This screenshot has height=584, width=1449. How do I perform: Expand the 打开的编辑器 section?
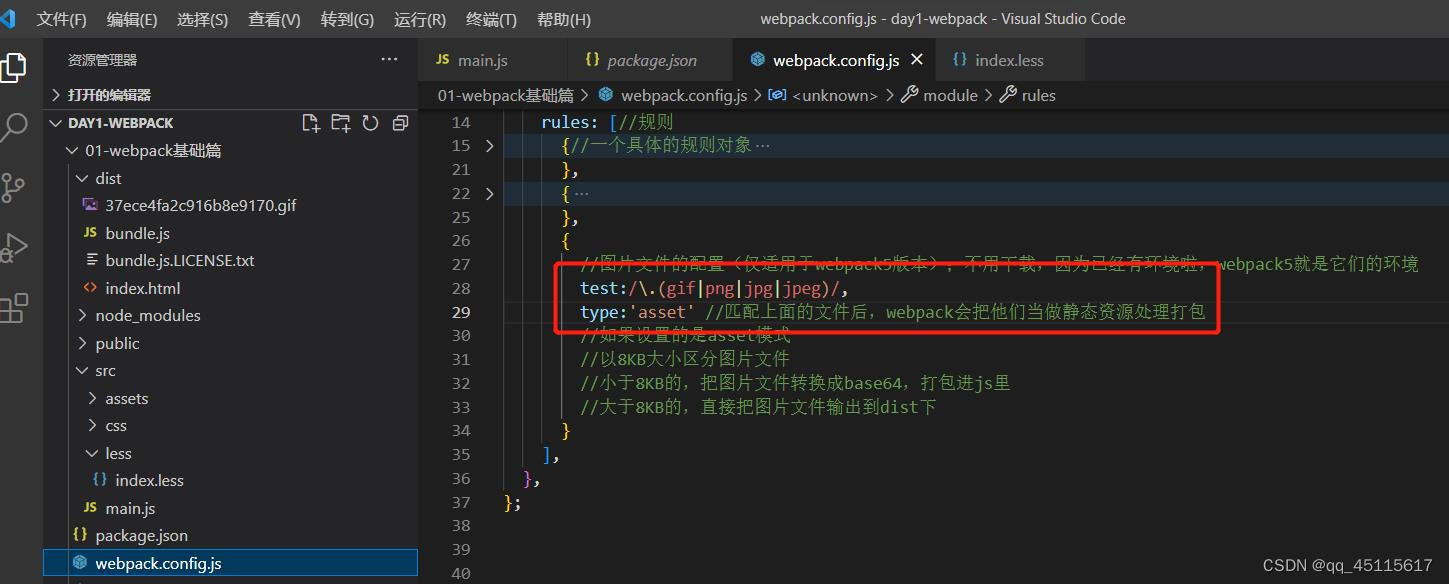click(230, 95)
